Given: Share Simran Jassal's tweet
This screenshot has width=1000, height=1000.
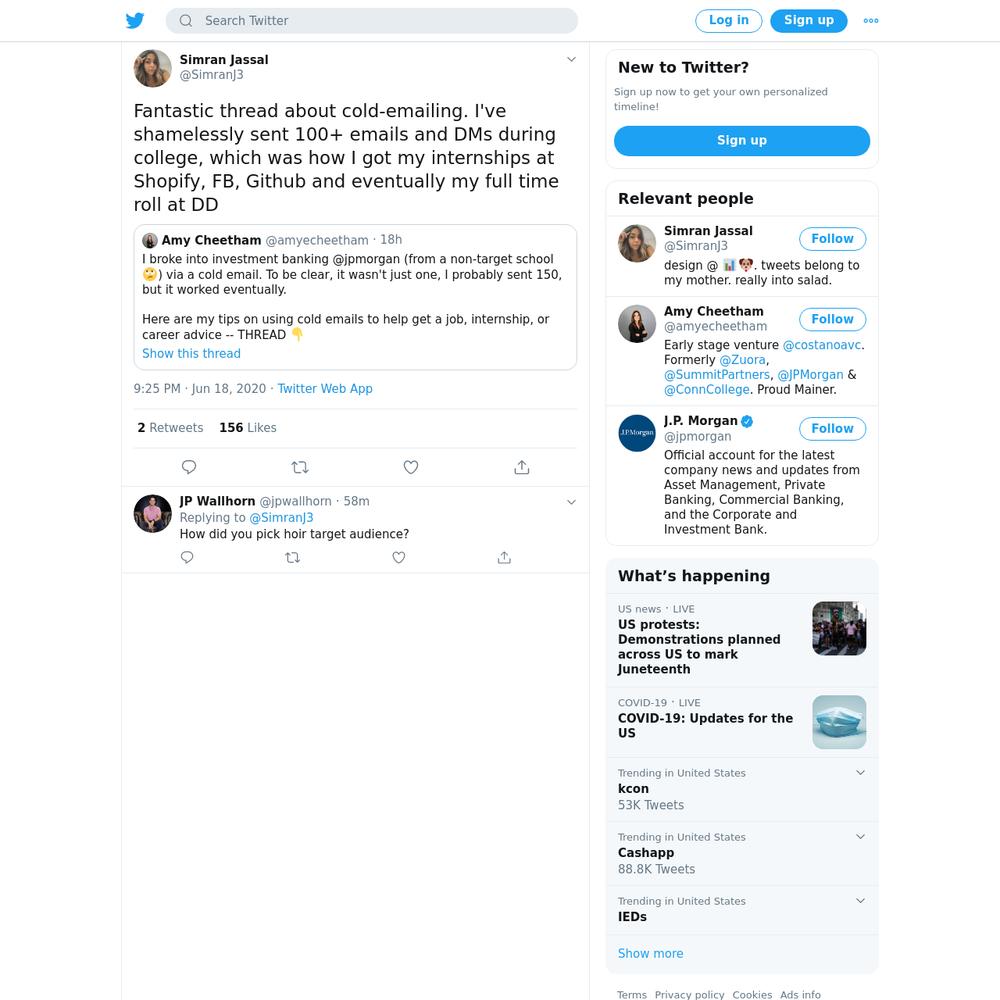Looking at the screenshot, I should tap(522, 467).
